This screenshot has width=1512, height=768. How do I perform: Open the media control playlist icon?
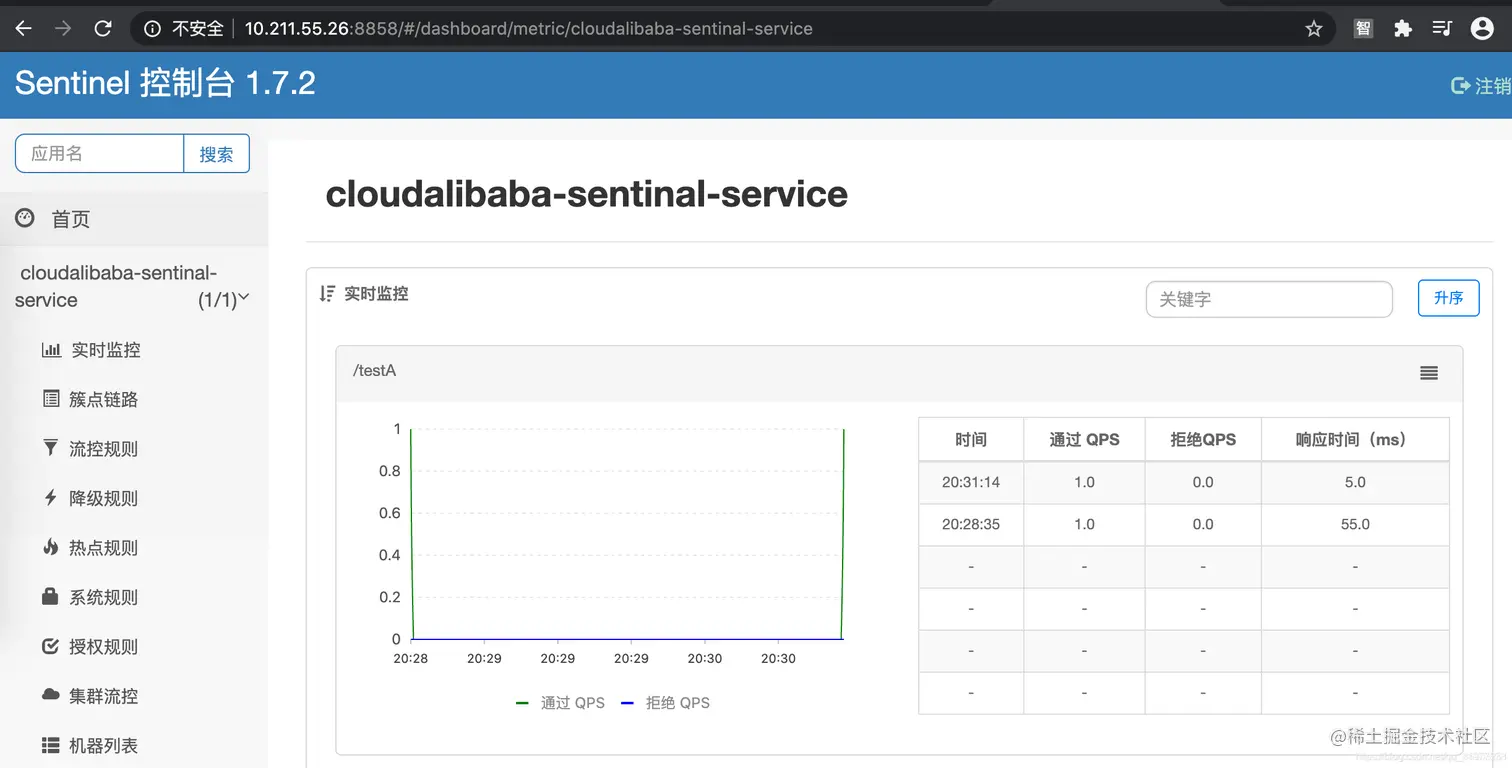(x=1442, y=29)
